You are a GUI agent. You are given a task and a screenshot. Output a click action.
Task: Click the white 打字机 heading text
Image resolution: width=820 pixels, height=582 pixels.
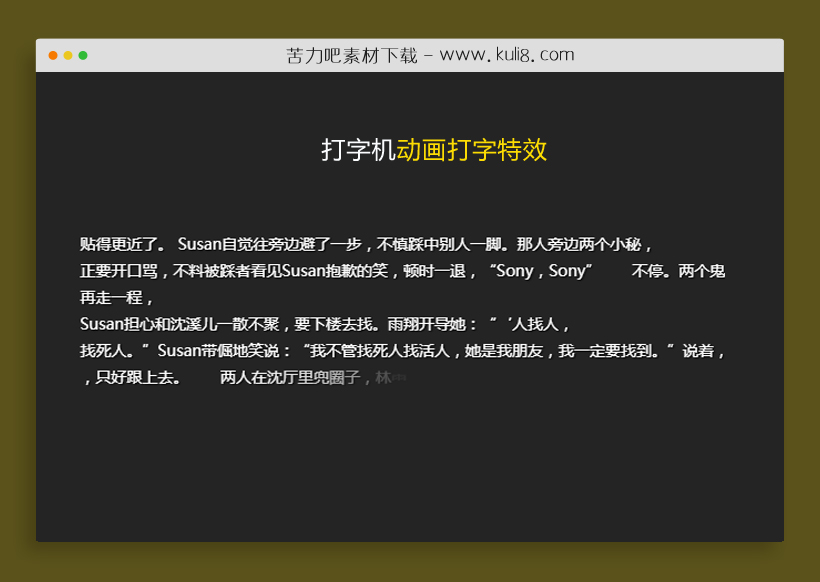[357, 149]
